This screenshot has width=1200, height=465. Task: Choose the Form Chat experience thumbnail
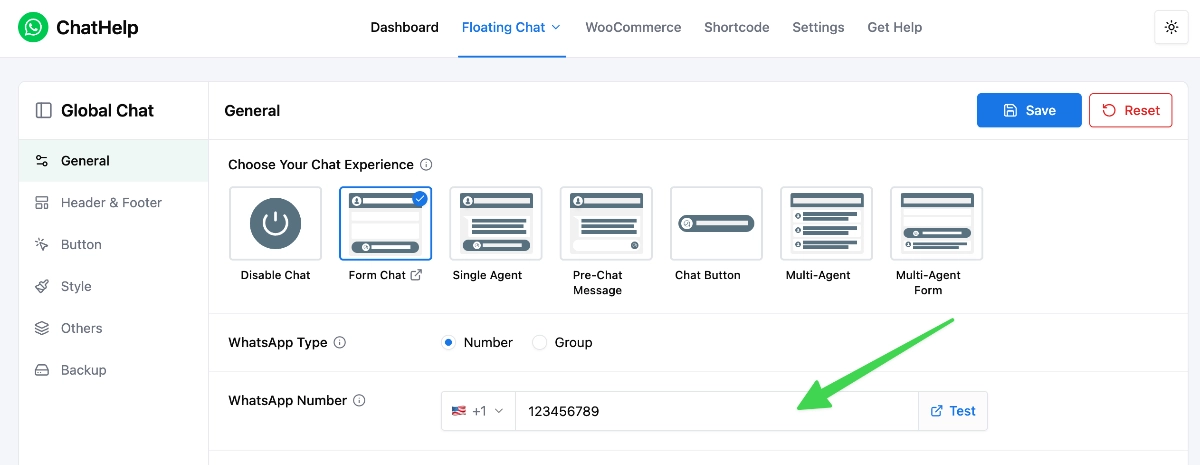pos(386,223)
